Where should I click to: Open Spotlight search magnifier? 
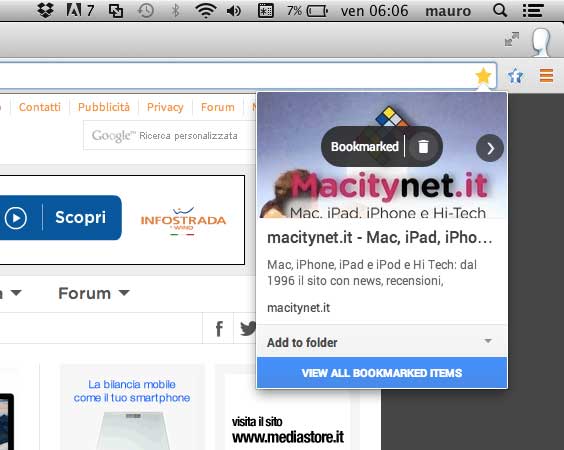[x=500, y=10]
